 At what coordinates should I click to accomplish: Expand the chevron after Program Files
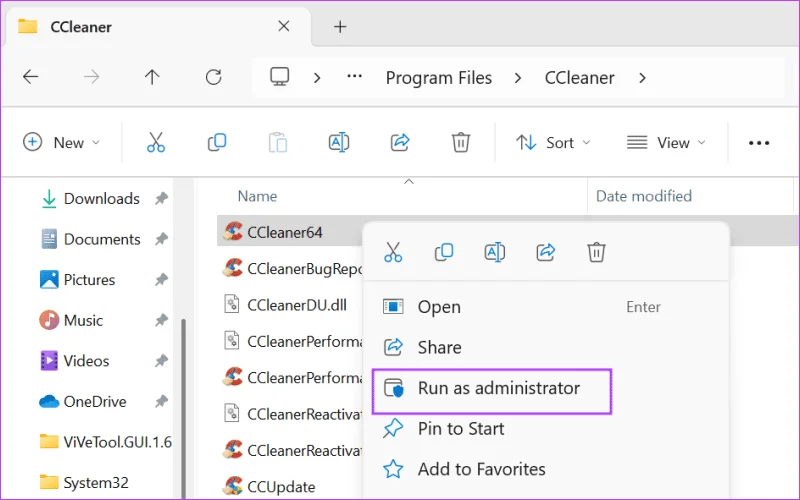click(x=517, y=78)
